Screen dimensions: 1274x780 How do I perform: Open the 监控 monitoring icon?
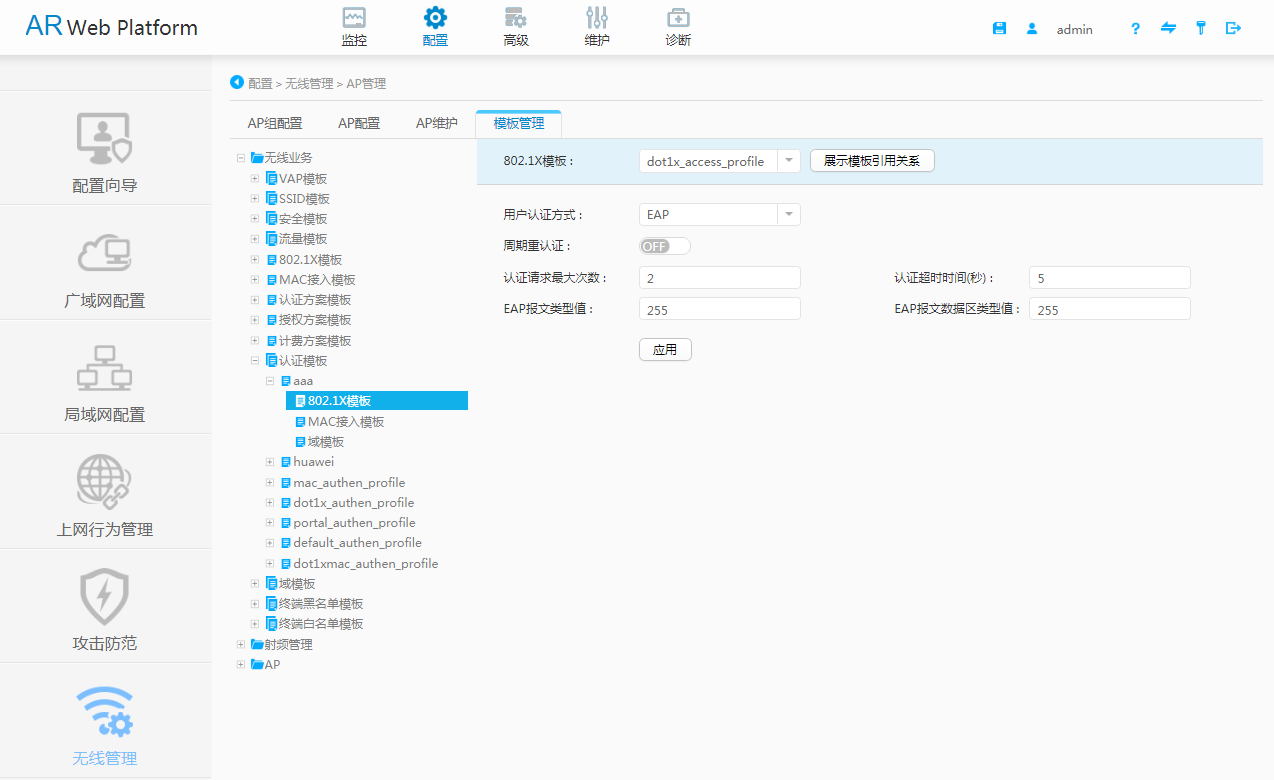pyautogui.click(x=354, y=18)
